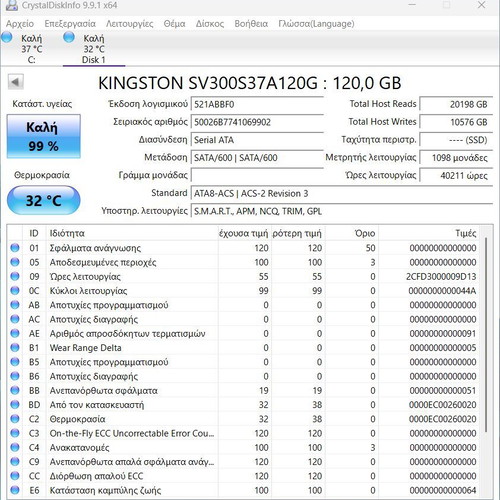Click the blue status circle of Disk 1

point(69,37)
